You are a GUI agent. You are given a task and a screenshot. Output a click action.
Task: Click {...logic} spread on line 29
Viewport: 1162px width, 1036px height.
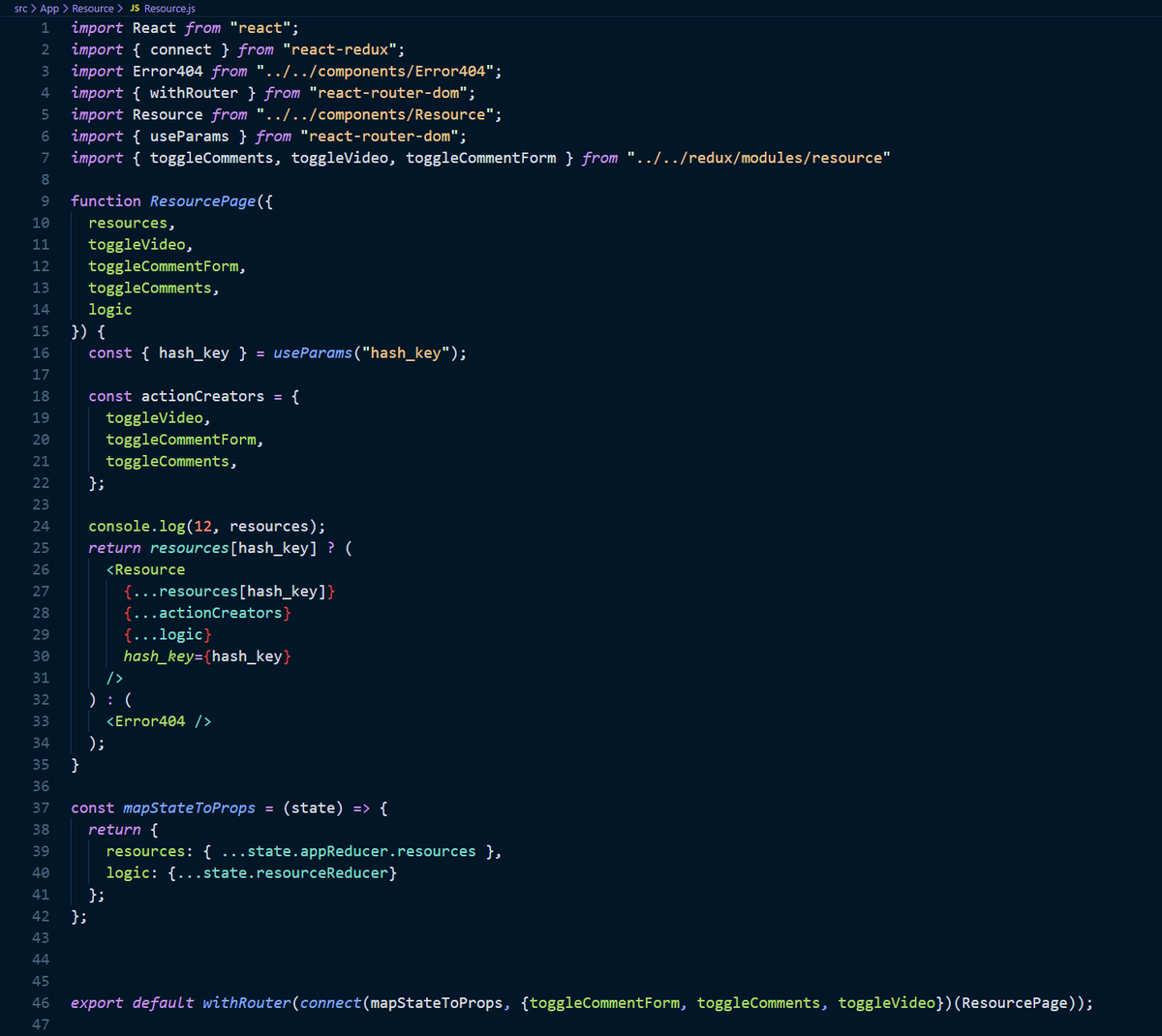click(x=168, y=635)
